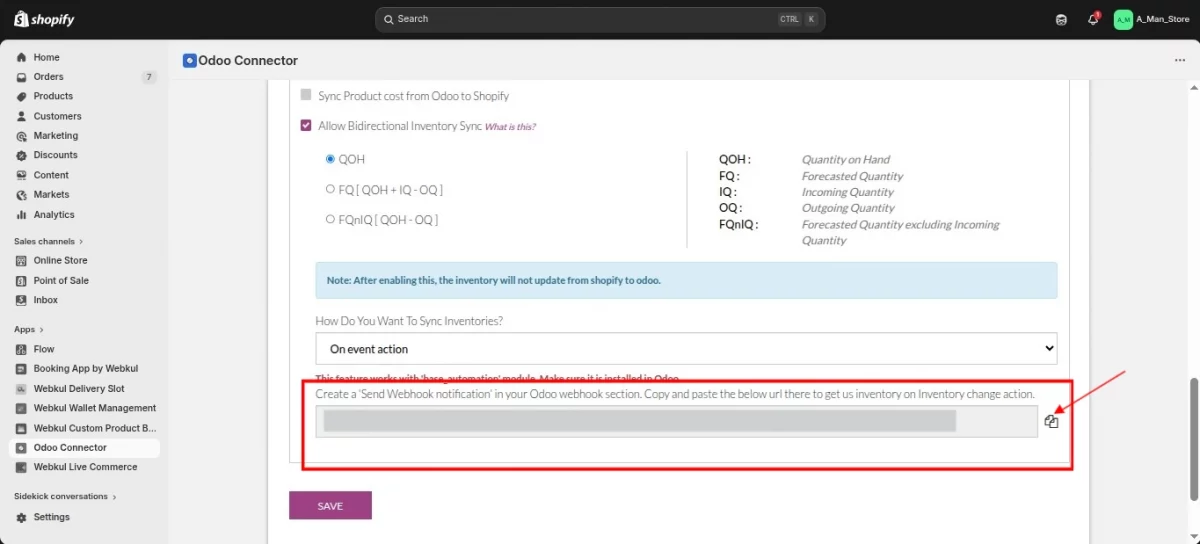The height and width of the screenshot is (544, 1200).
Task: Click the Odoo Connector app header icon
Action: [x=190, y=61]
